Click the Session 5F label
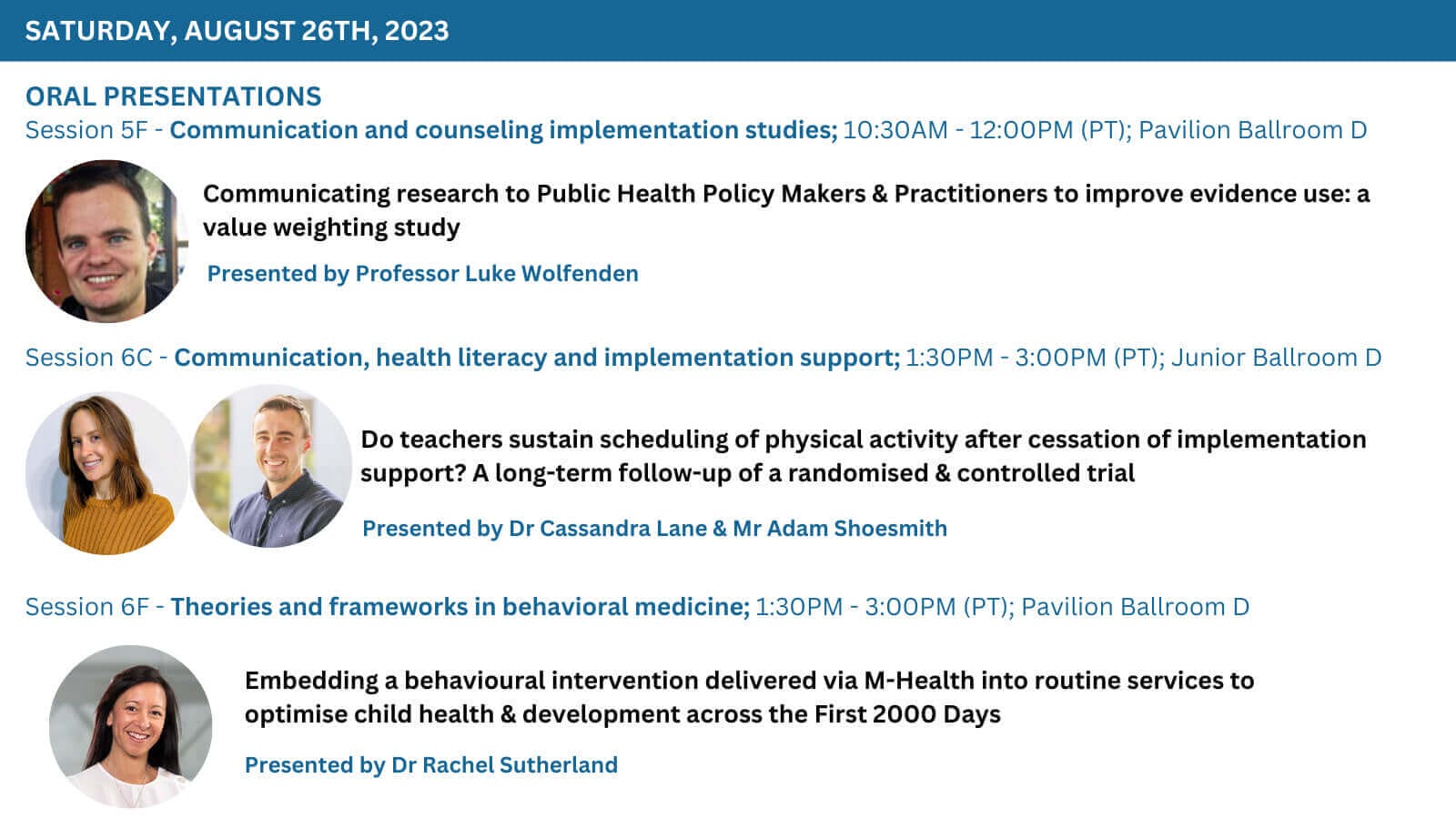The image size is (1456, 819). pos(86,130)
